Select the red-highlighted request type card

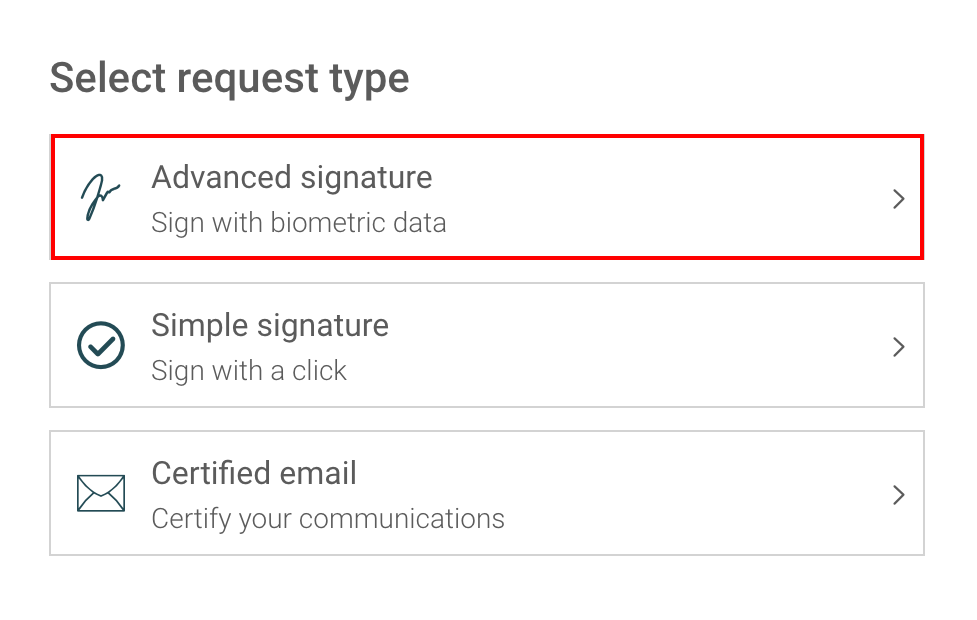[487, 197]
